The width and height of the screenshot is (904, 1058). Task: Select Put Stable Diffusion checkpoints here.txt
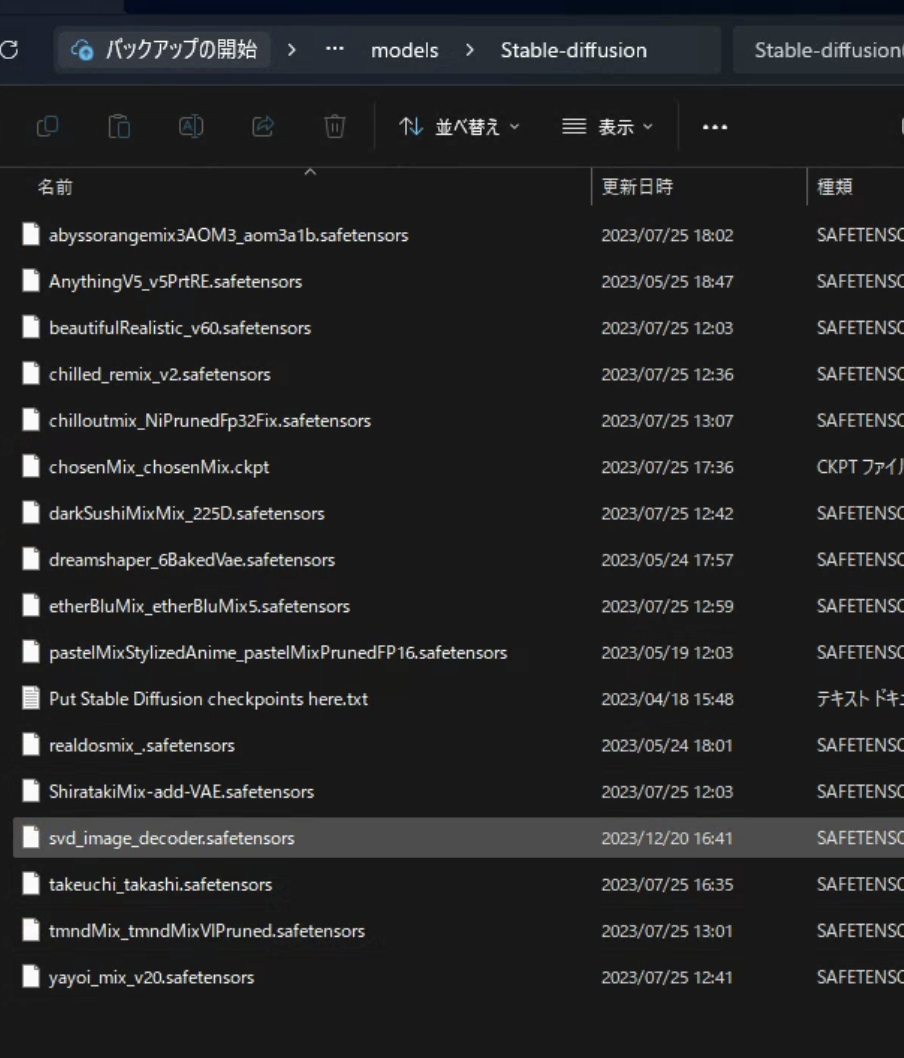point(208,699)
